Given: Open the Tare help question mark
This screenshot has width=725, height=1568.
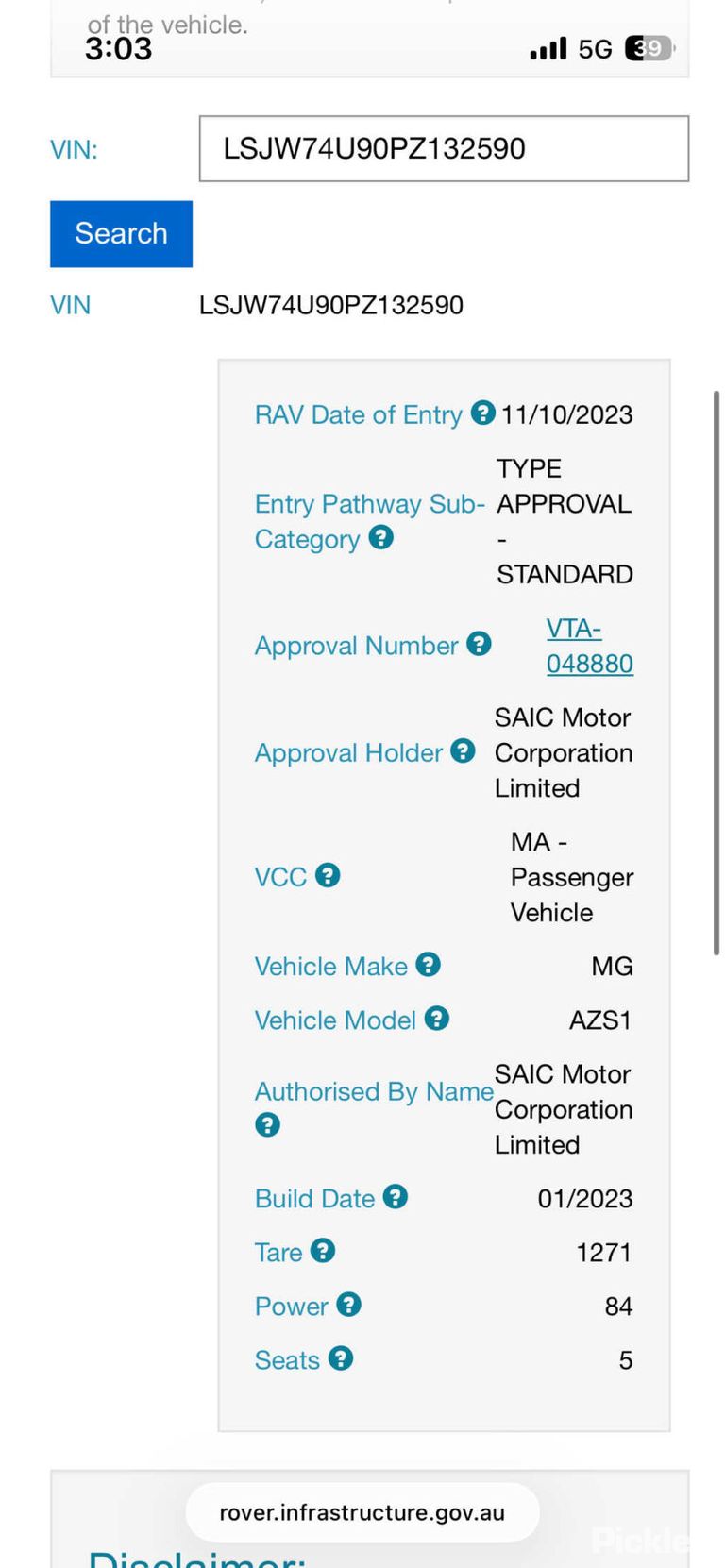Looking at the screenshot, I should tap(323, 1251).
